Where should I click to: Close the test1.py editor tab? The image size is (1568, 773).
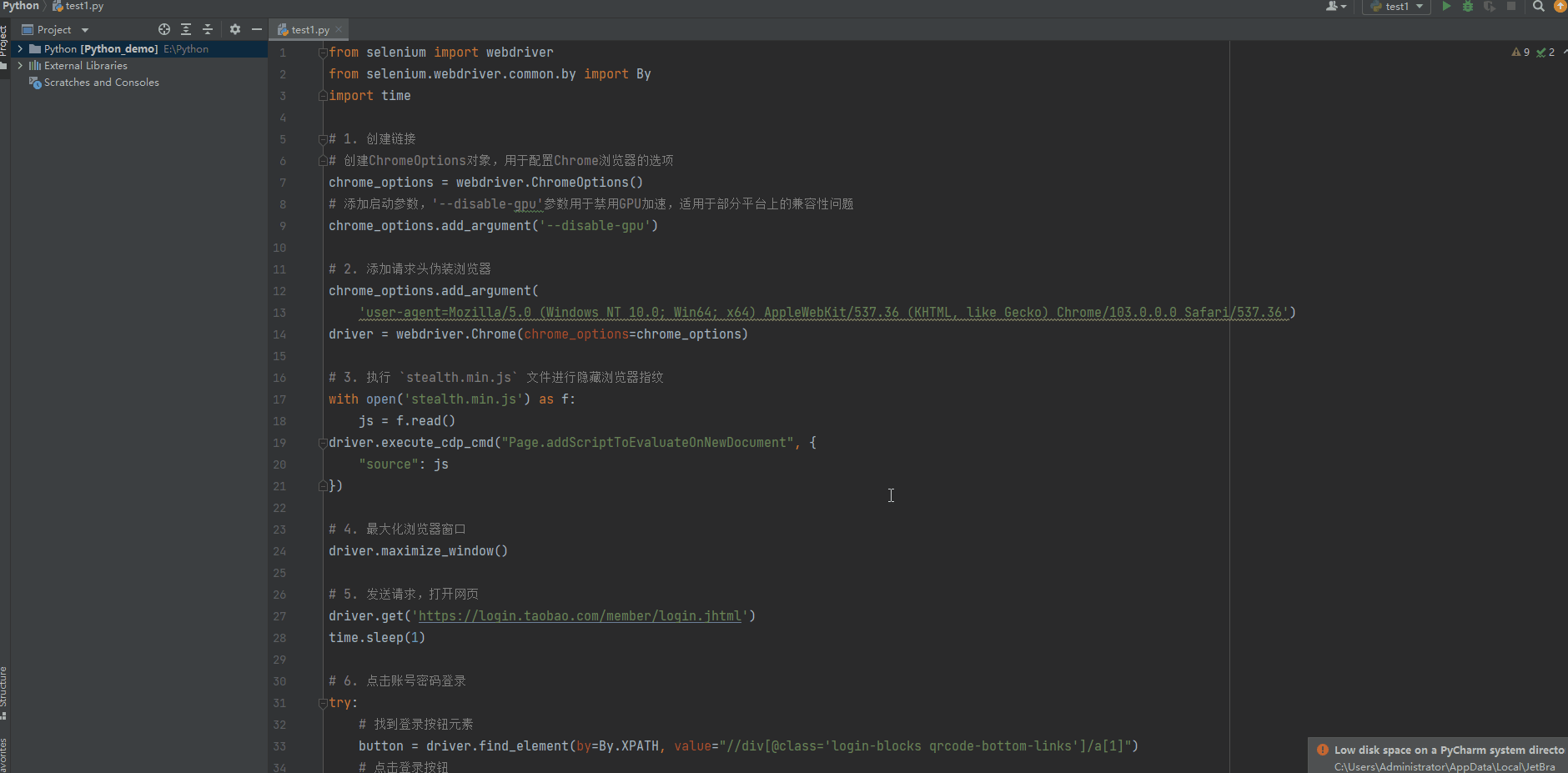[339, 30]
